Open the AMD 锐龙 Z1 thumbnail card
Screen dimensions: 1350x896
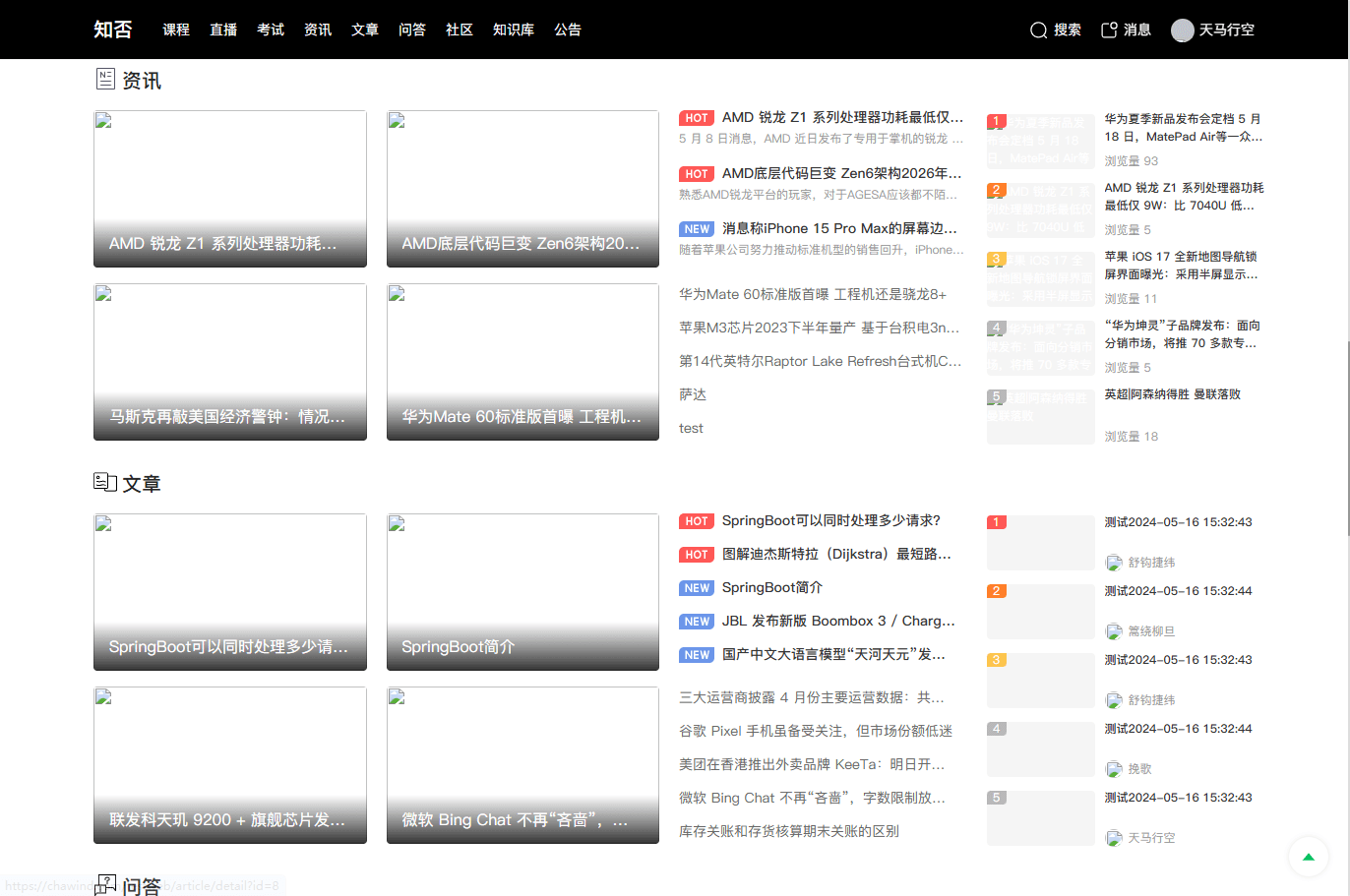(x=230, y=189)
